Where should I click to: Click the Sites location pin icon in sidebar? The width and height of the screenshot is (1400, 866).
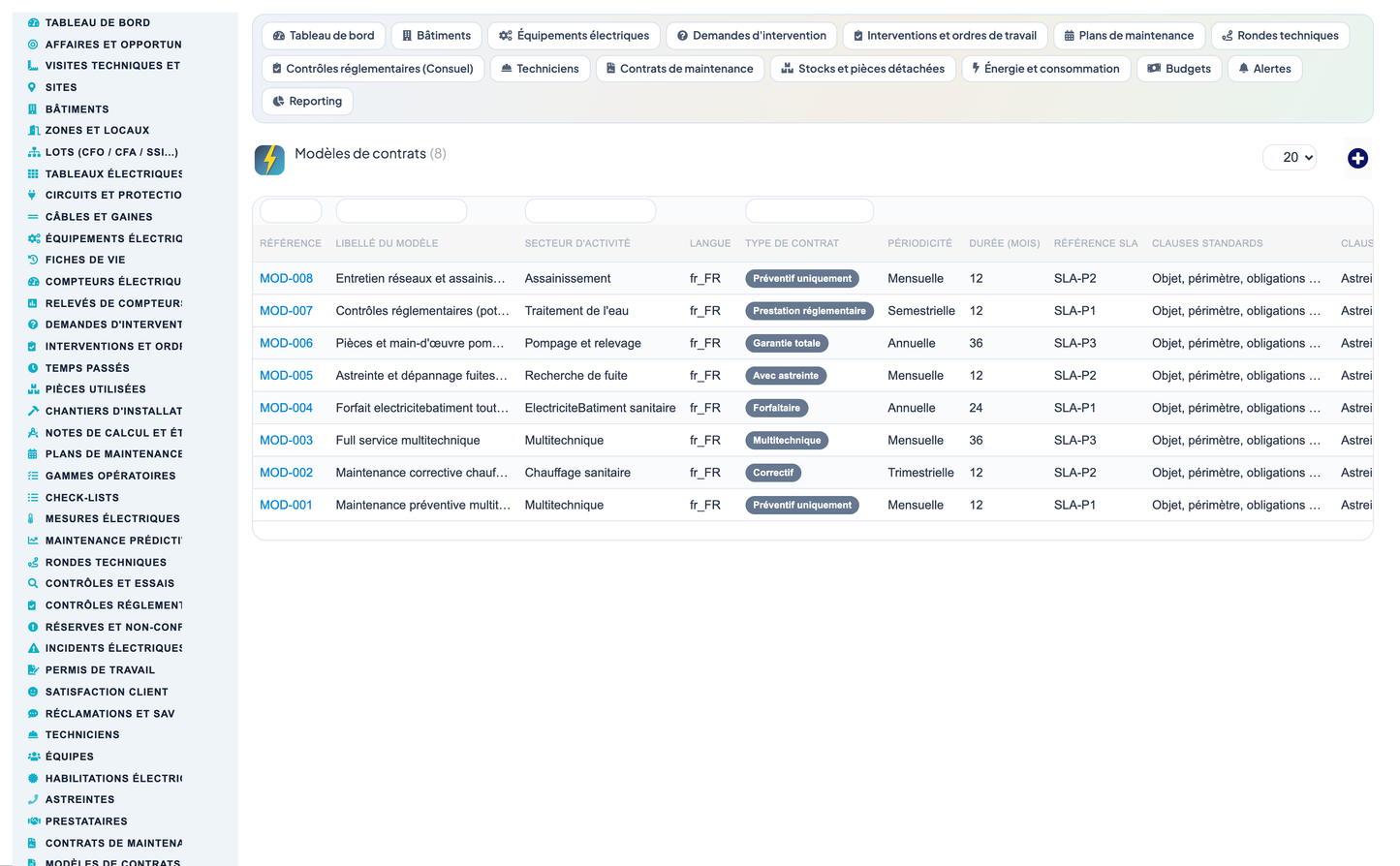coord(33,87)
